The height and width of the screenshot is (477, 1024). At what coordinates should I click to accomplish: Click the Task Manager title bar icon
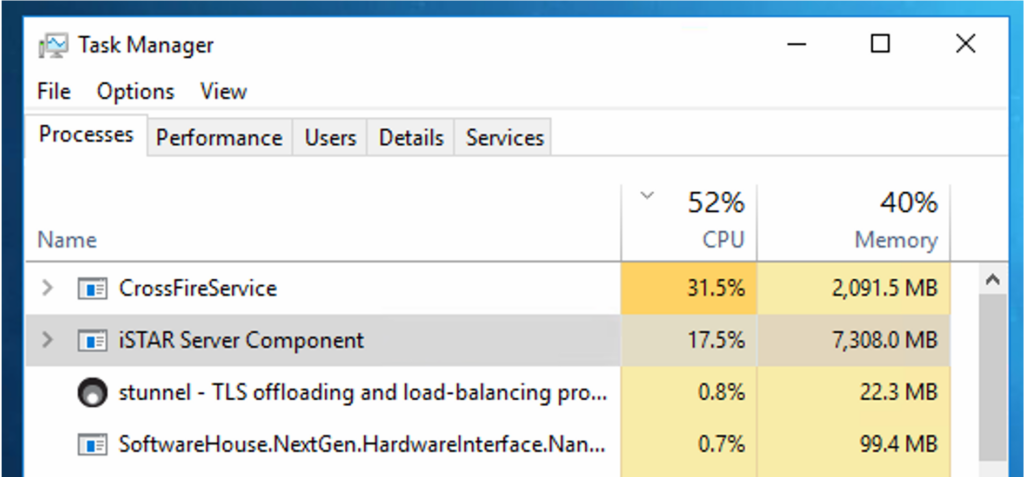pos(53,45)
